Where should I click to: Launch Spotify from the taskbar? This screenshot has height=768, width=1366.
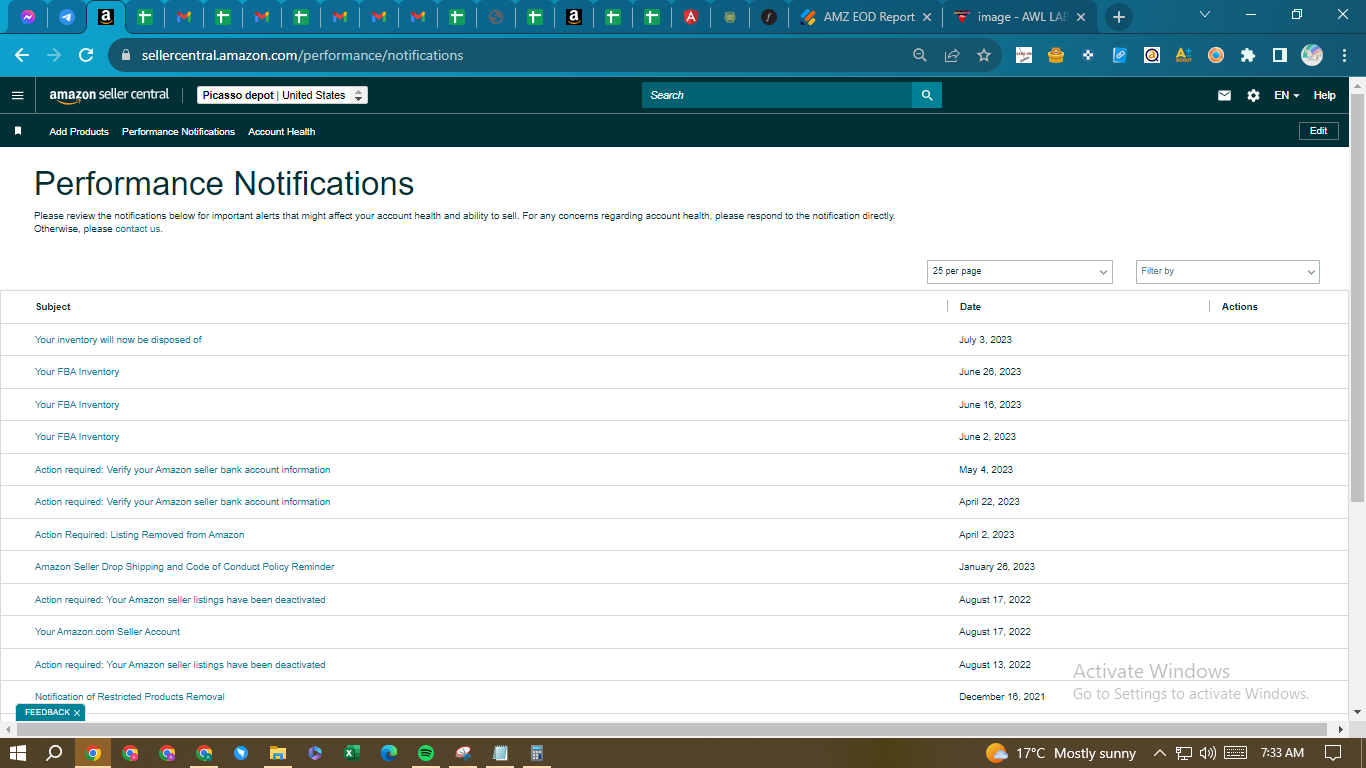[426, 753]
